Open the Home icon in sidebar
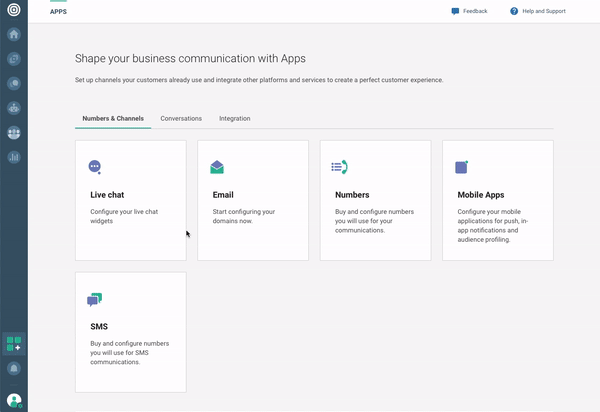The image size is (600, 412). tap(14, 34)
